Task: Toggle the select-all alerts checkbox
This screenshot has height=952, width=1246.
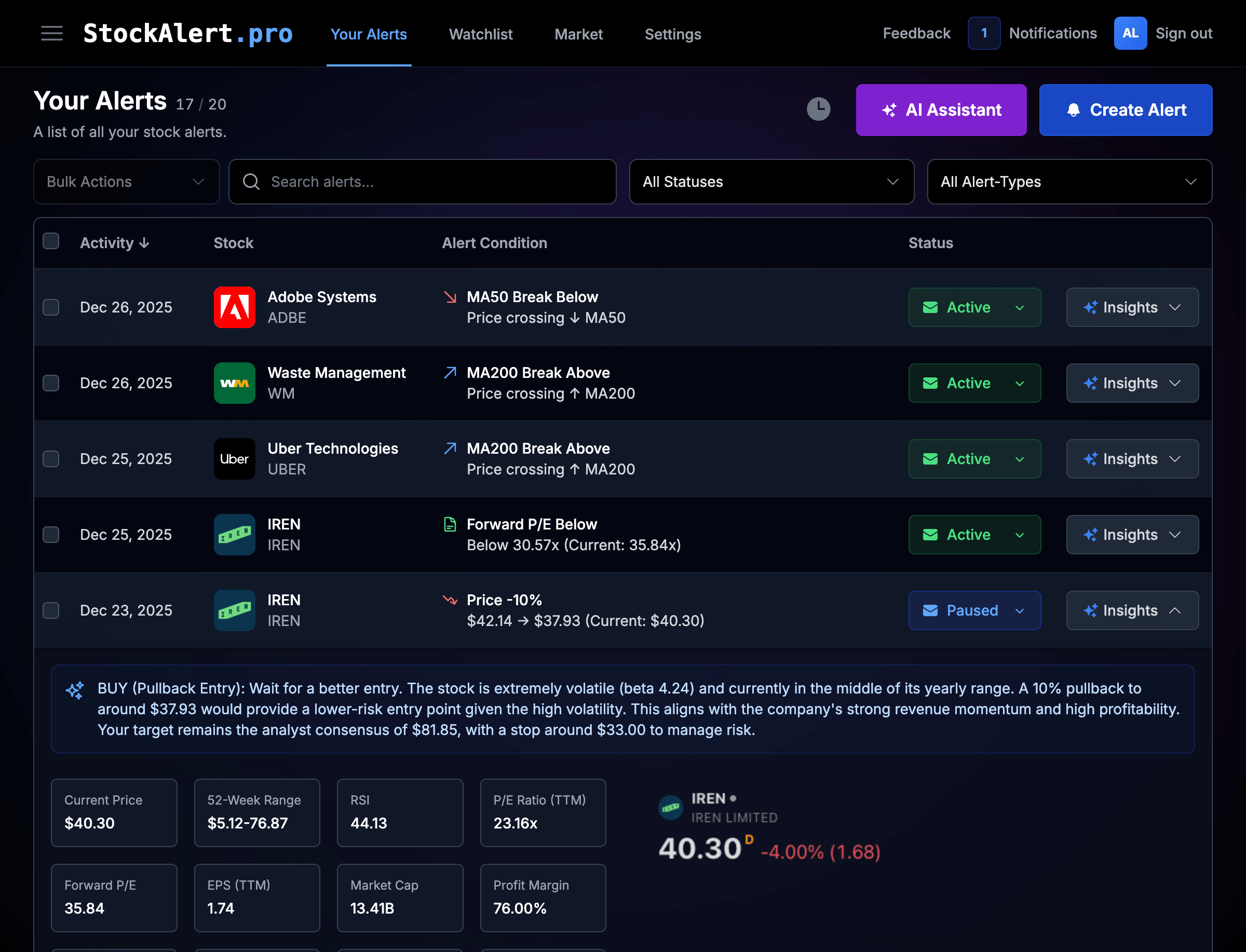Action: click(51, 241)
